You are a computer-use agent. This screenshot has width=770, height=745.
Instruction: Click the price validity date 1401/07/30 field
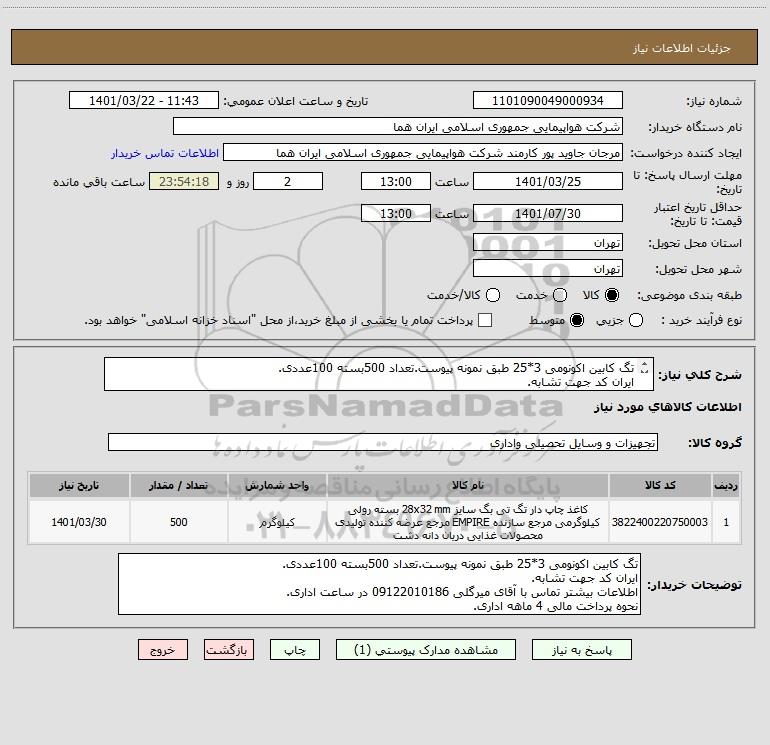tap(548, 213)
